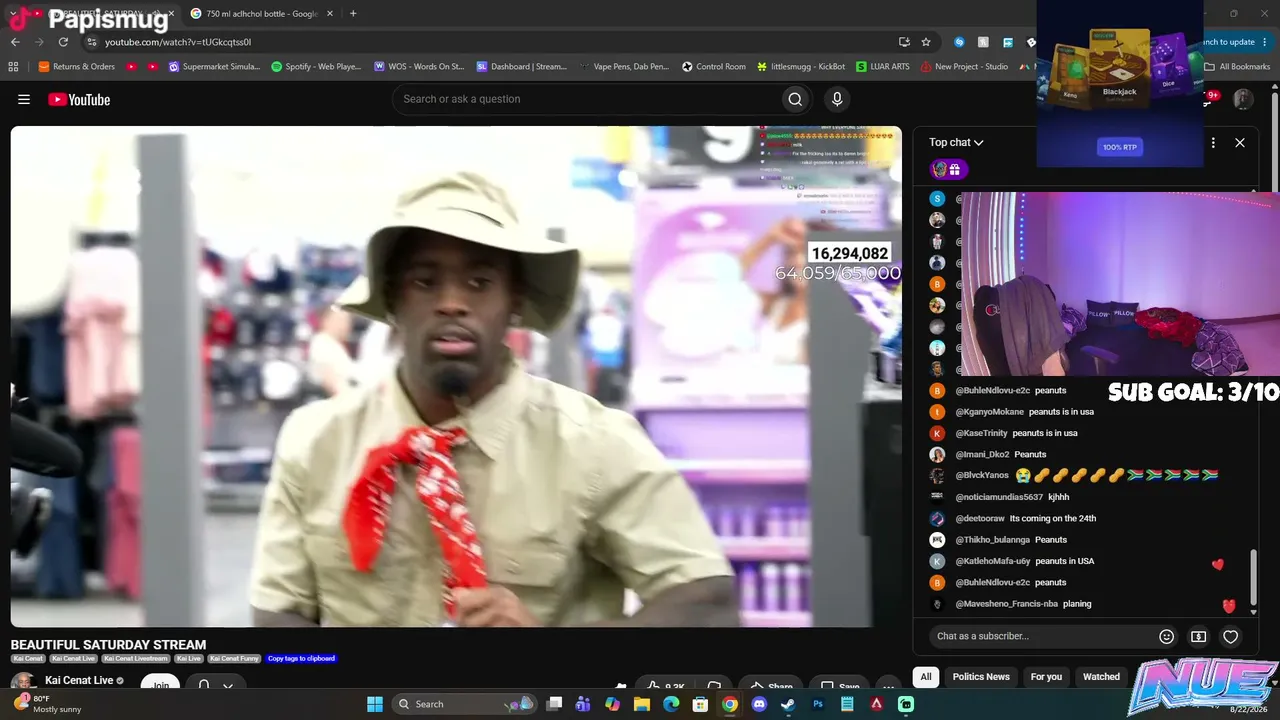Close the 750 ml alcohol bottle tab
The width and height of the screenshot is (1280, 720).
(x=330, y=14)
